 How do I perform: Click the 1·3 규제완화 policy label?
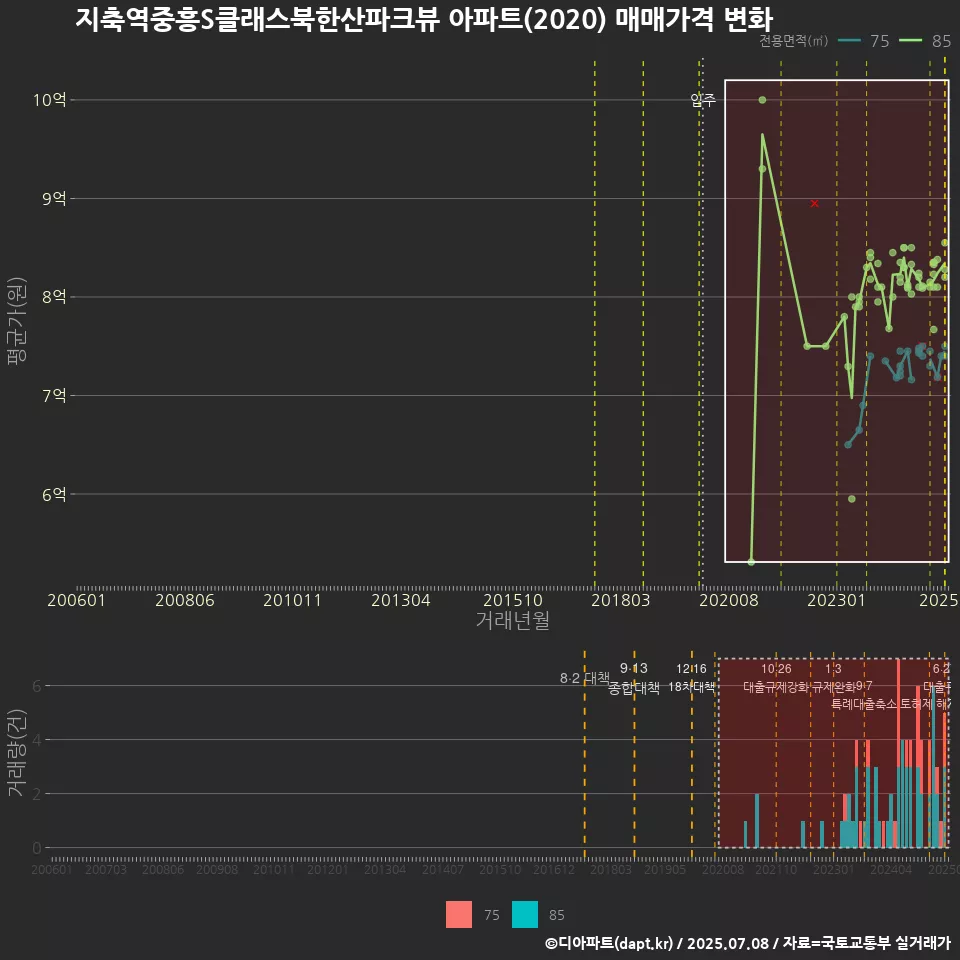[833, 678]
